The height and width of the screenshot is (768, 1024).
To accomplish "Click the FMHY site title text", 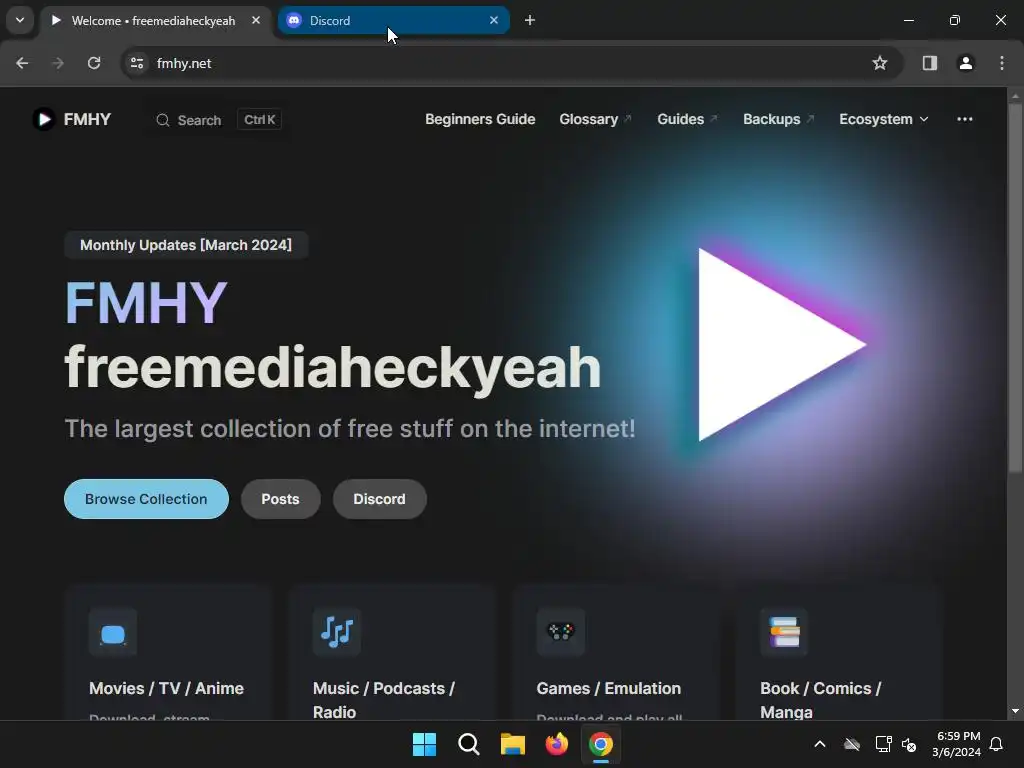I will coord(88,119).
